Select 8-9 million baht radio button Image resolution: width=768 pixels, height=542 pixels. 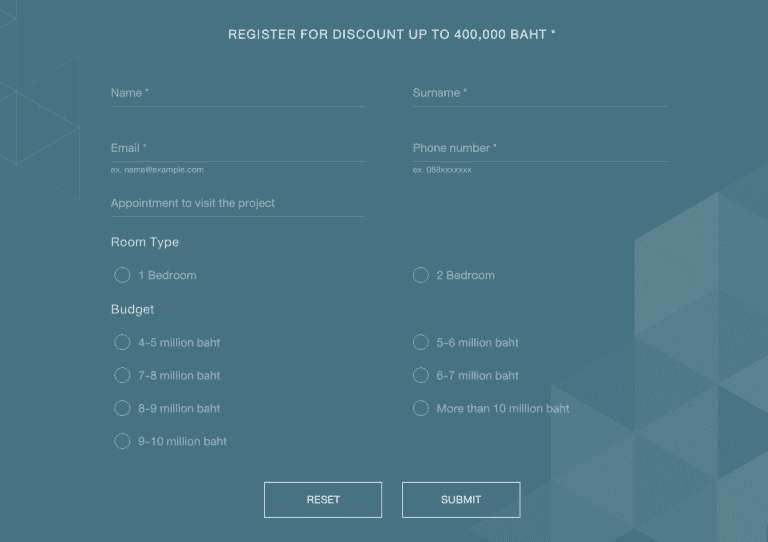coord(122,408)
